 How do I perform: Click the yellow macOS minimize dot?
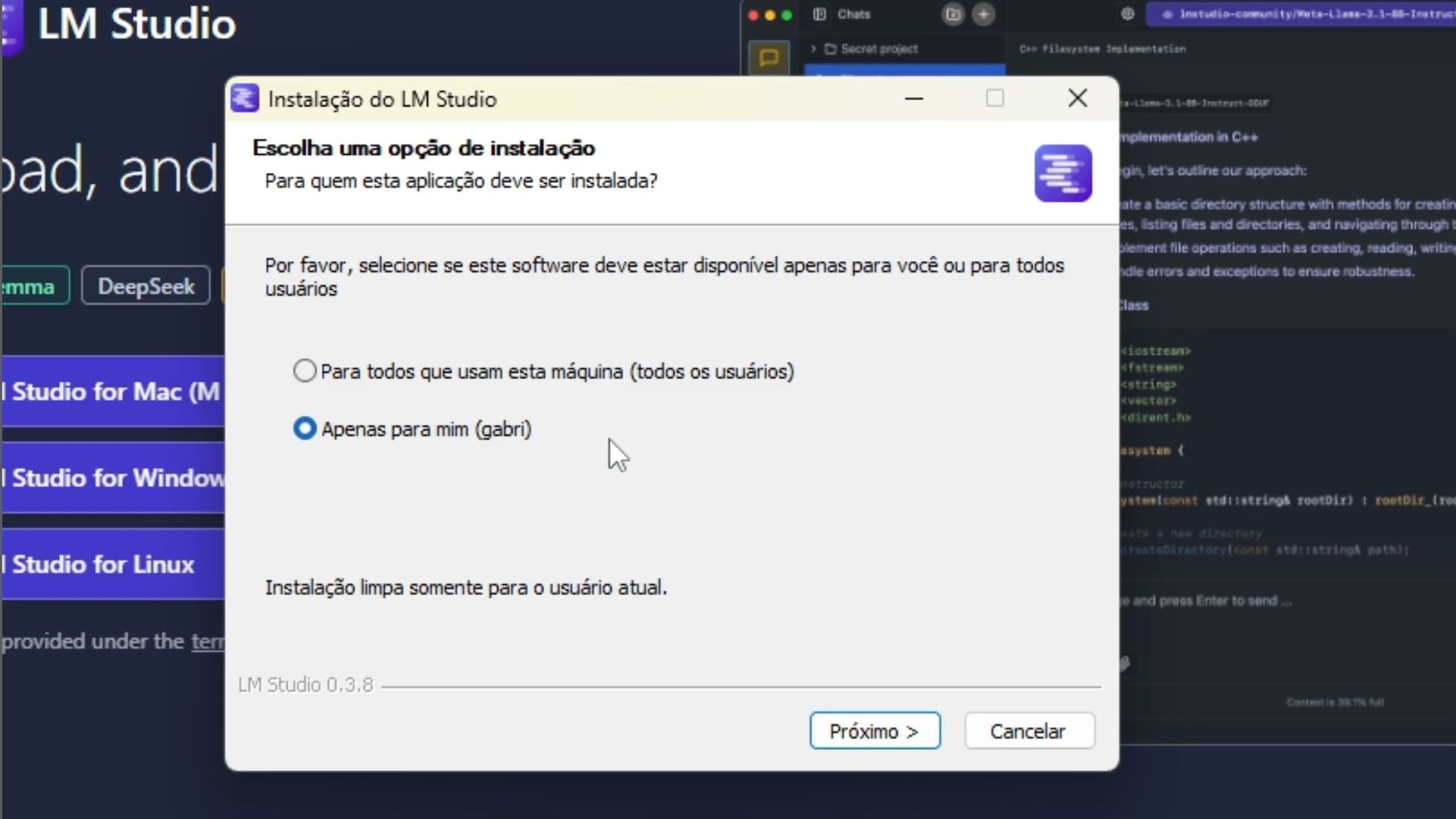click(x=770, y=15)
